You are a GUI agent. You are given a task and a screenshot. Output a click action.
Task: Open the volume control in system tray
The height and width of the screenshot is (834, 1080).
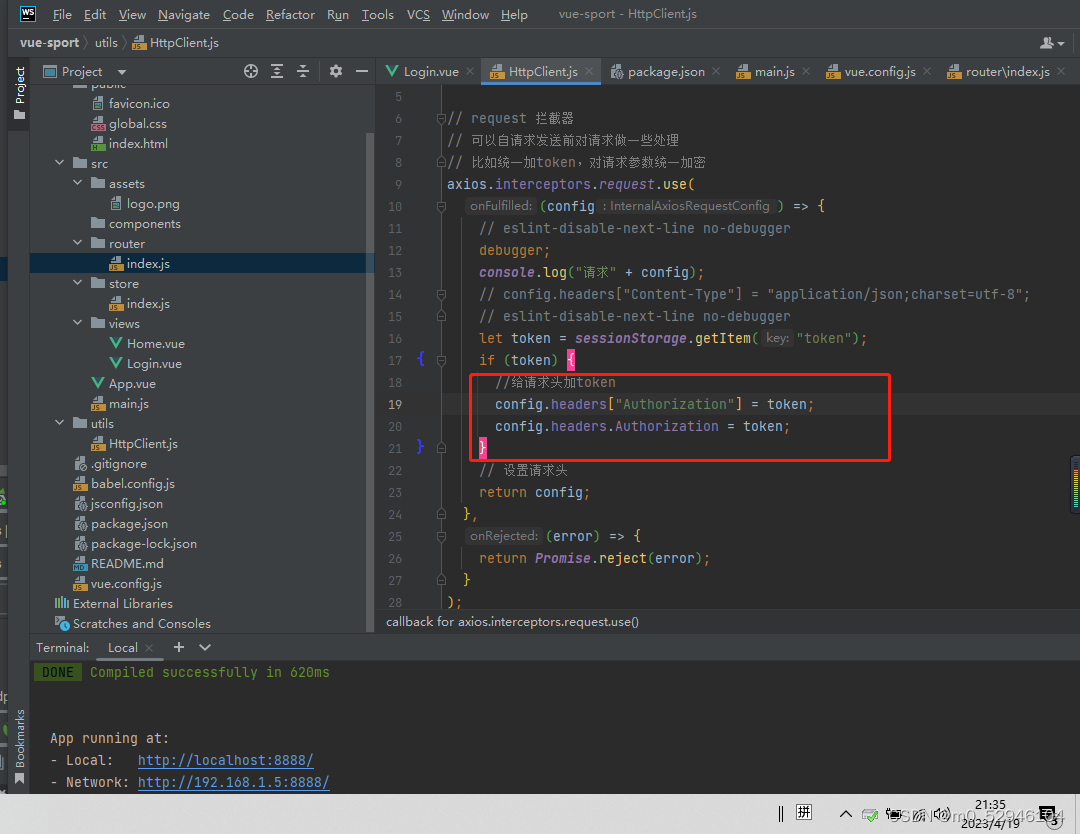[942, 815]
